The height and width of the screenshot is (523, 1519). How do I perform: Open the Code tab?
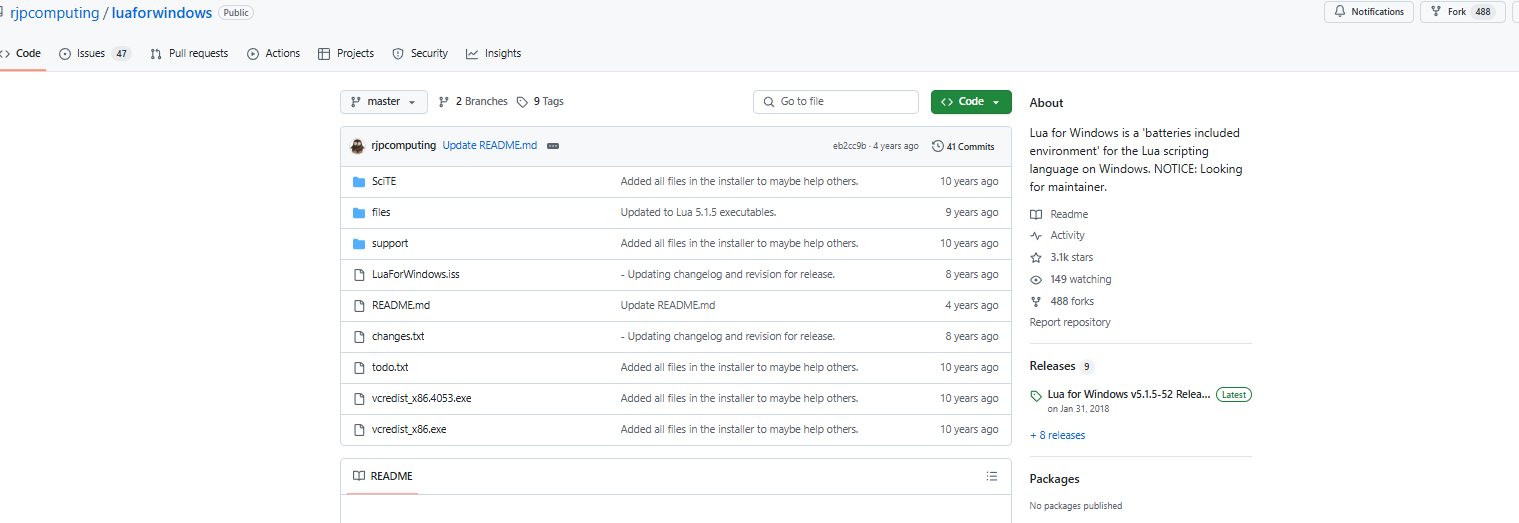click(21, 54)
